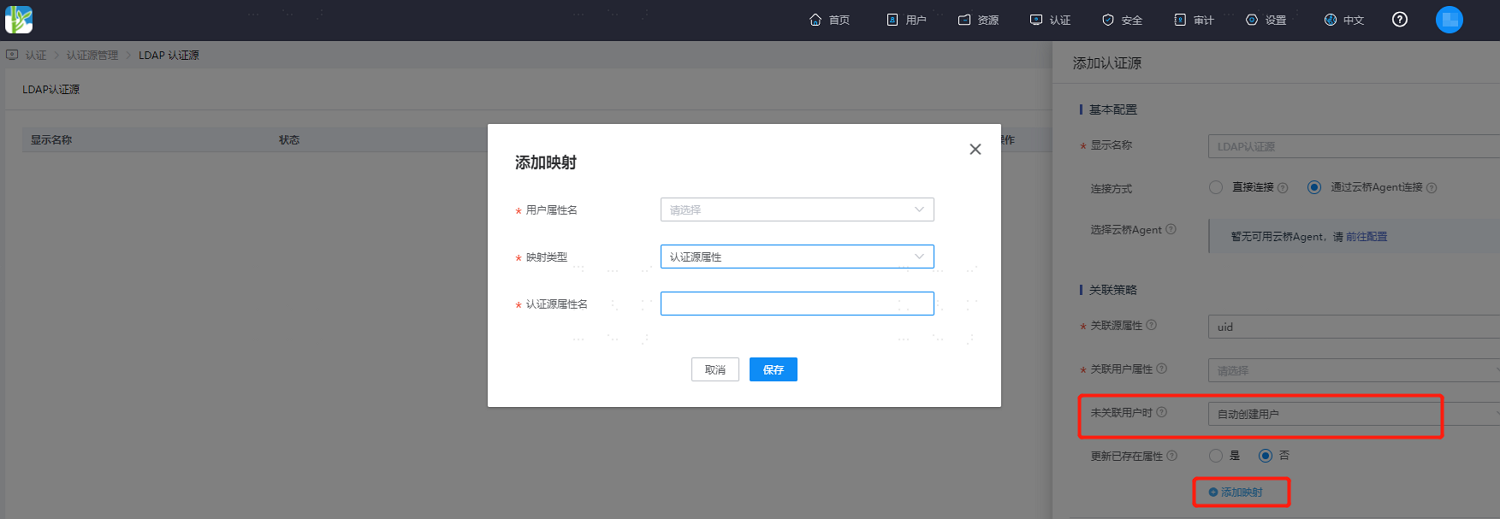Open the 映射类型 dropdown showing 认证源属性

tap(797, 257)
